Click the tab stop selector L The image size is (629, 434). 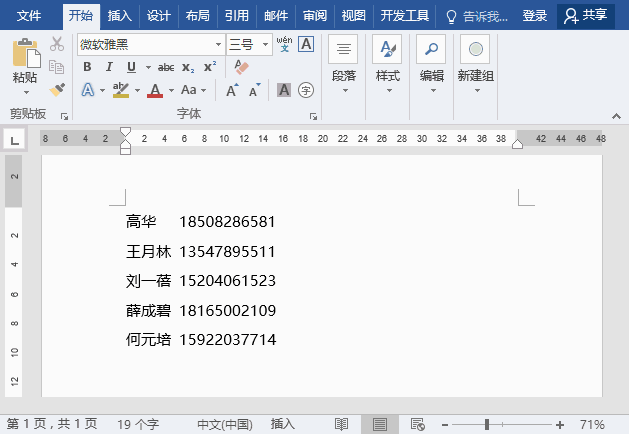[x=15, y=140]
